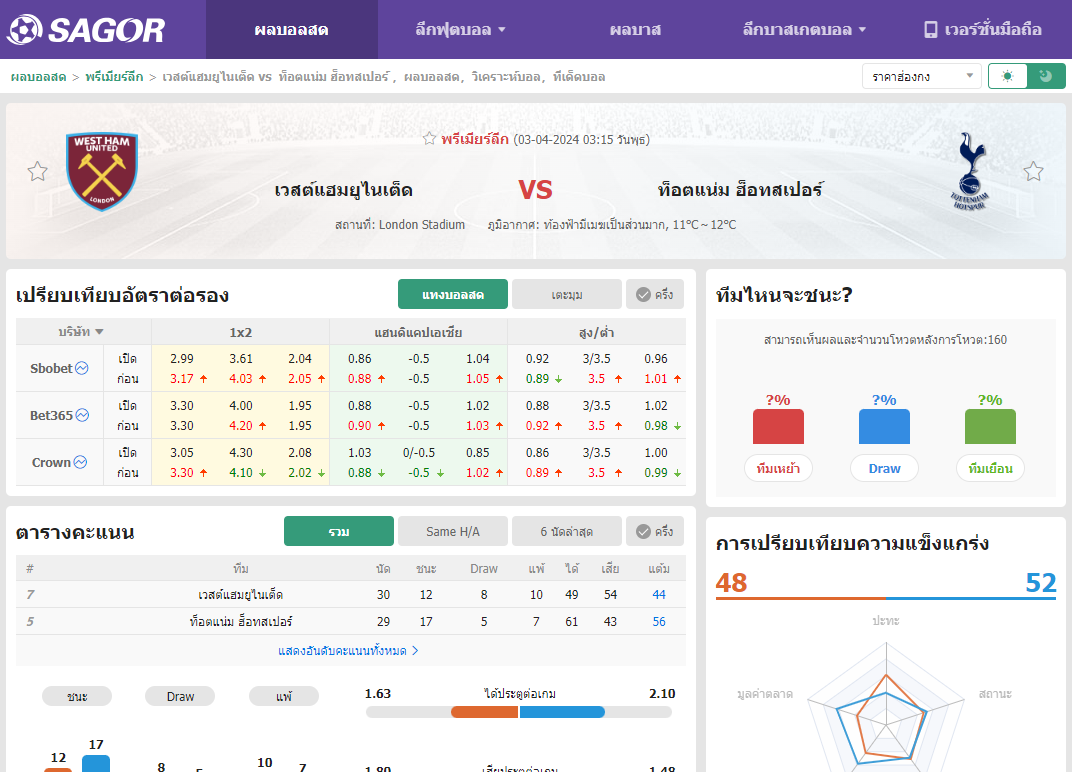The image size is (1072, 772).
Task: Favorite Tottenham with right star icon
Action: (x=1033, y=171)
